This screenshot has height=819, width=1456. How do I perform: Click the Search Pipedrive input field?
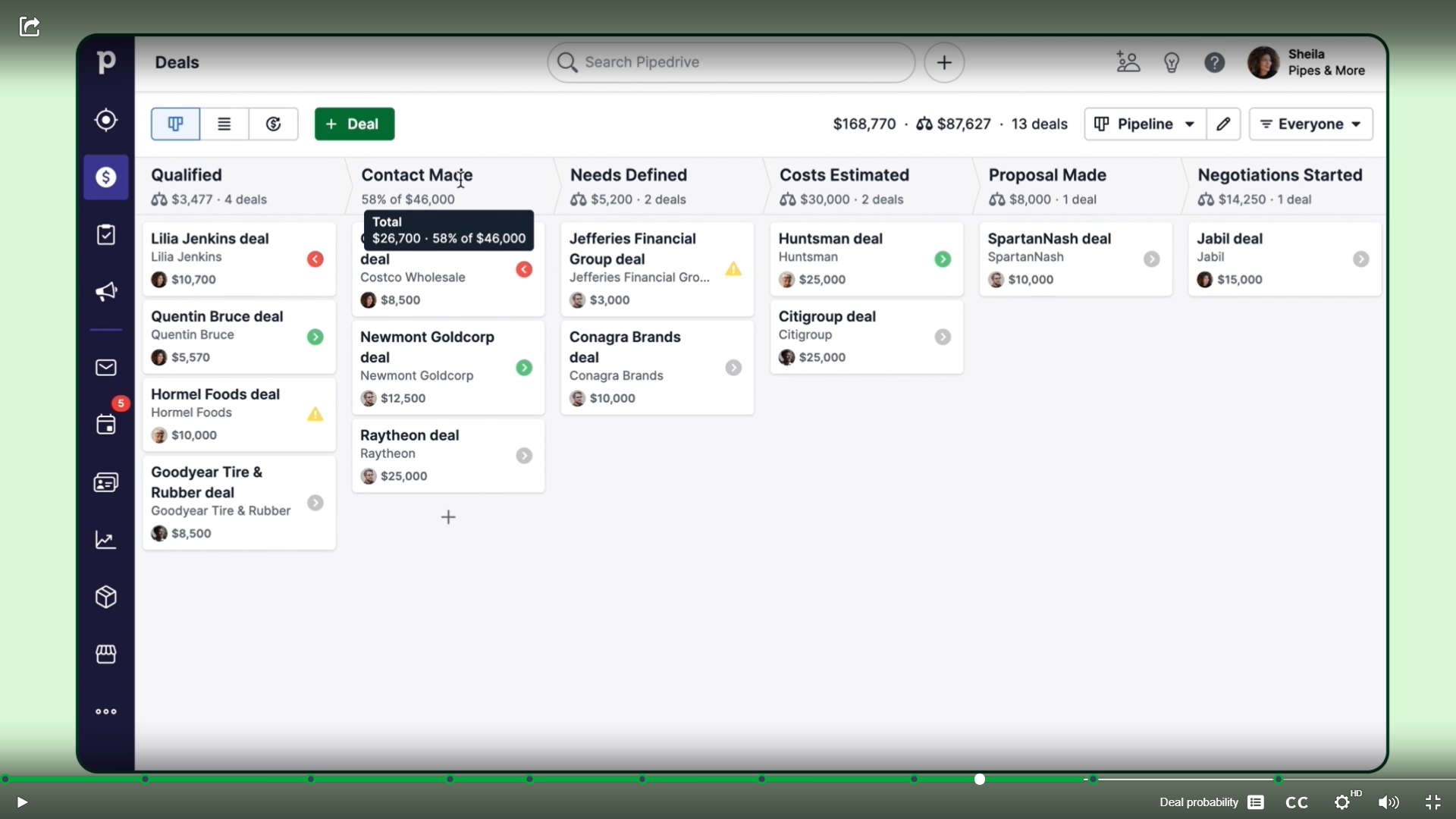[x=731, y=62]
